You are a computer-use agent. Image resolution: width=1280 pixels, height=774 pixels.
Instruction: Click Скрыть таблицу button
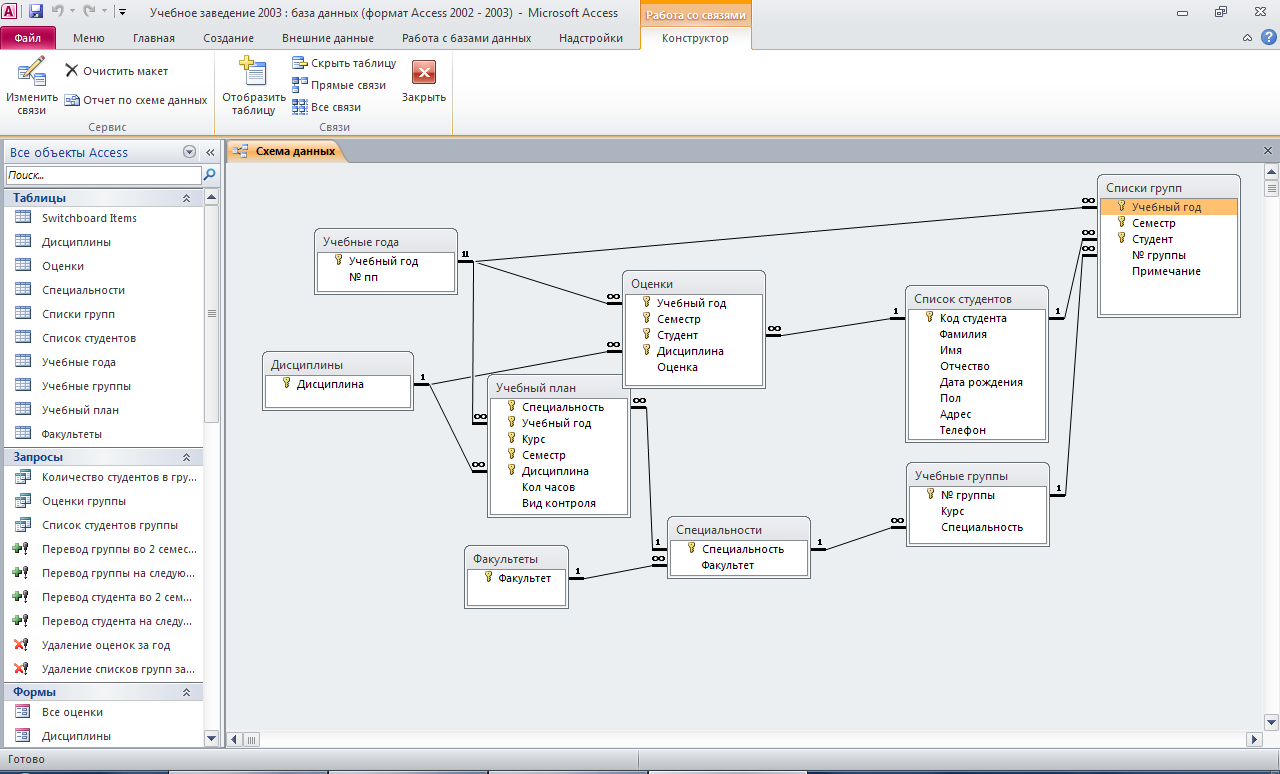coord(344,63)
